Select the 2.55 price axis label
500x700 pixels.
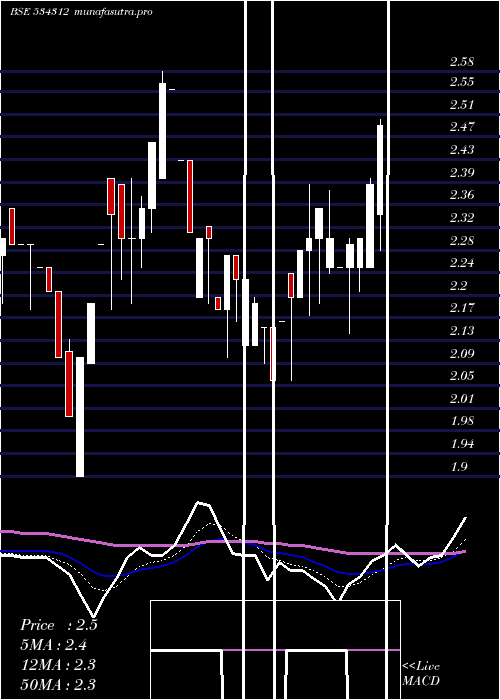click(462, 82)
